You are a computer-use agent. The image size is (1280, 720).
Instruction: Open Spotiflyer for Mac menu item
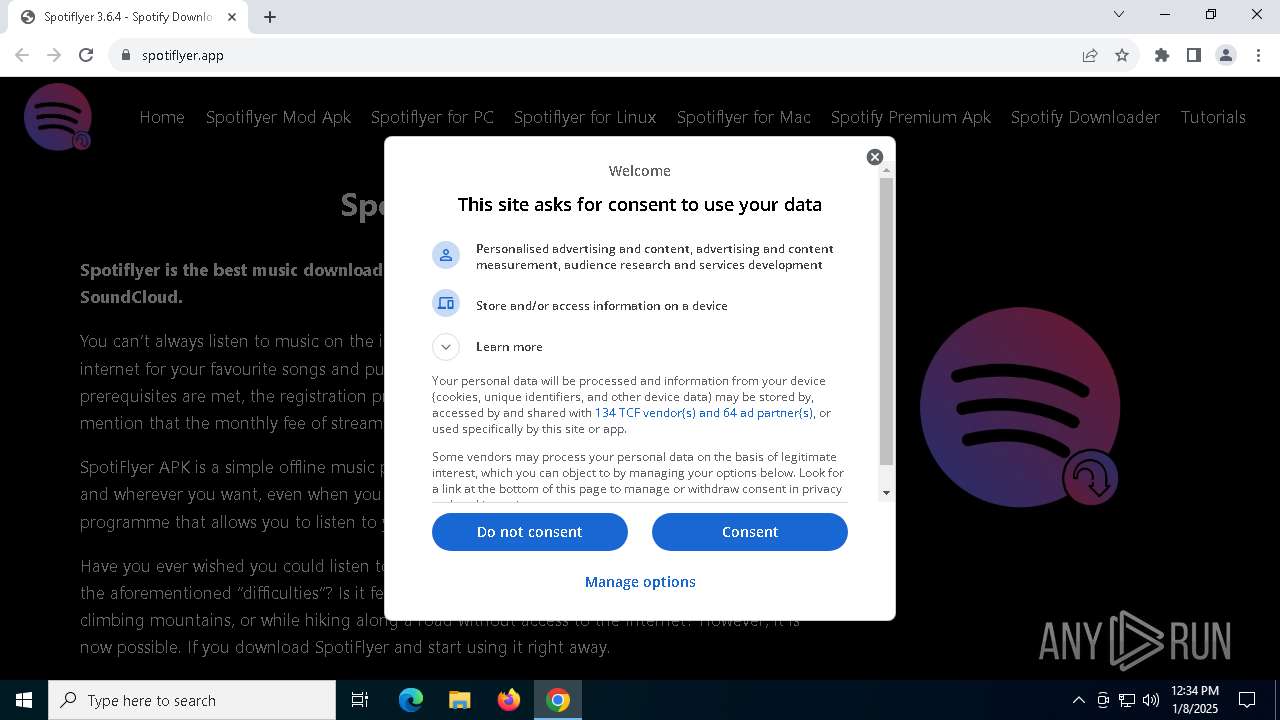point(744,117)
